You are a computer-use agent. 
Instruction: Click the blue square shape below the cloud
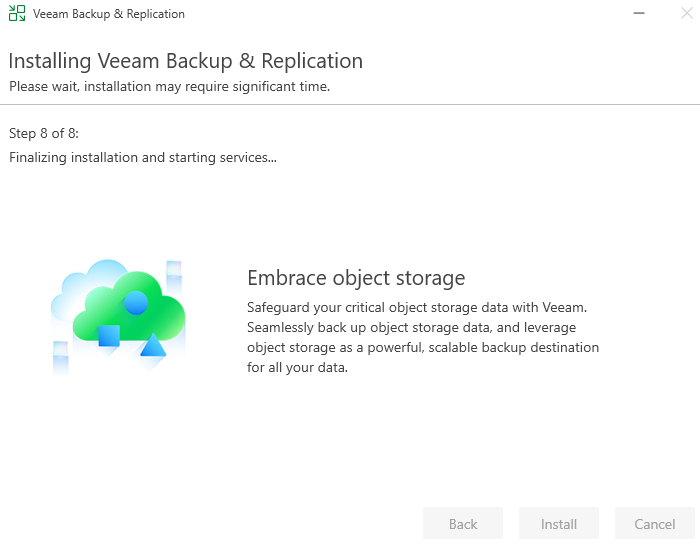click(109, 336)
